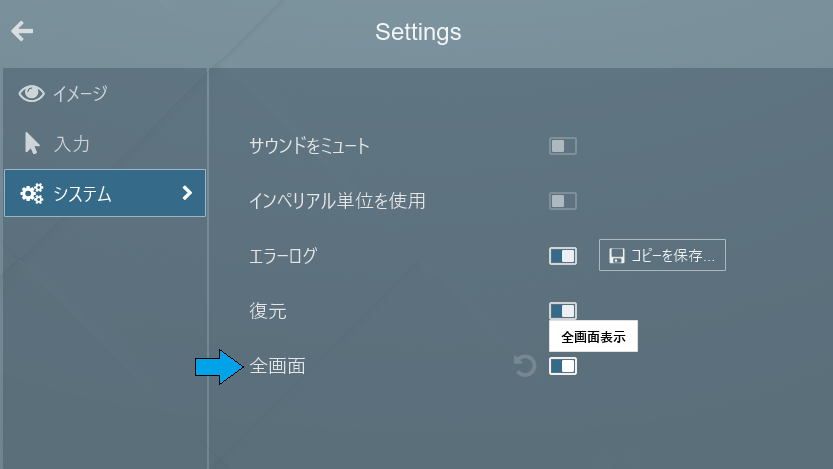Click the コピーを保存... button

[662, 255]
